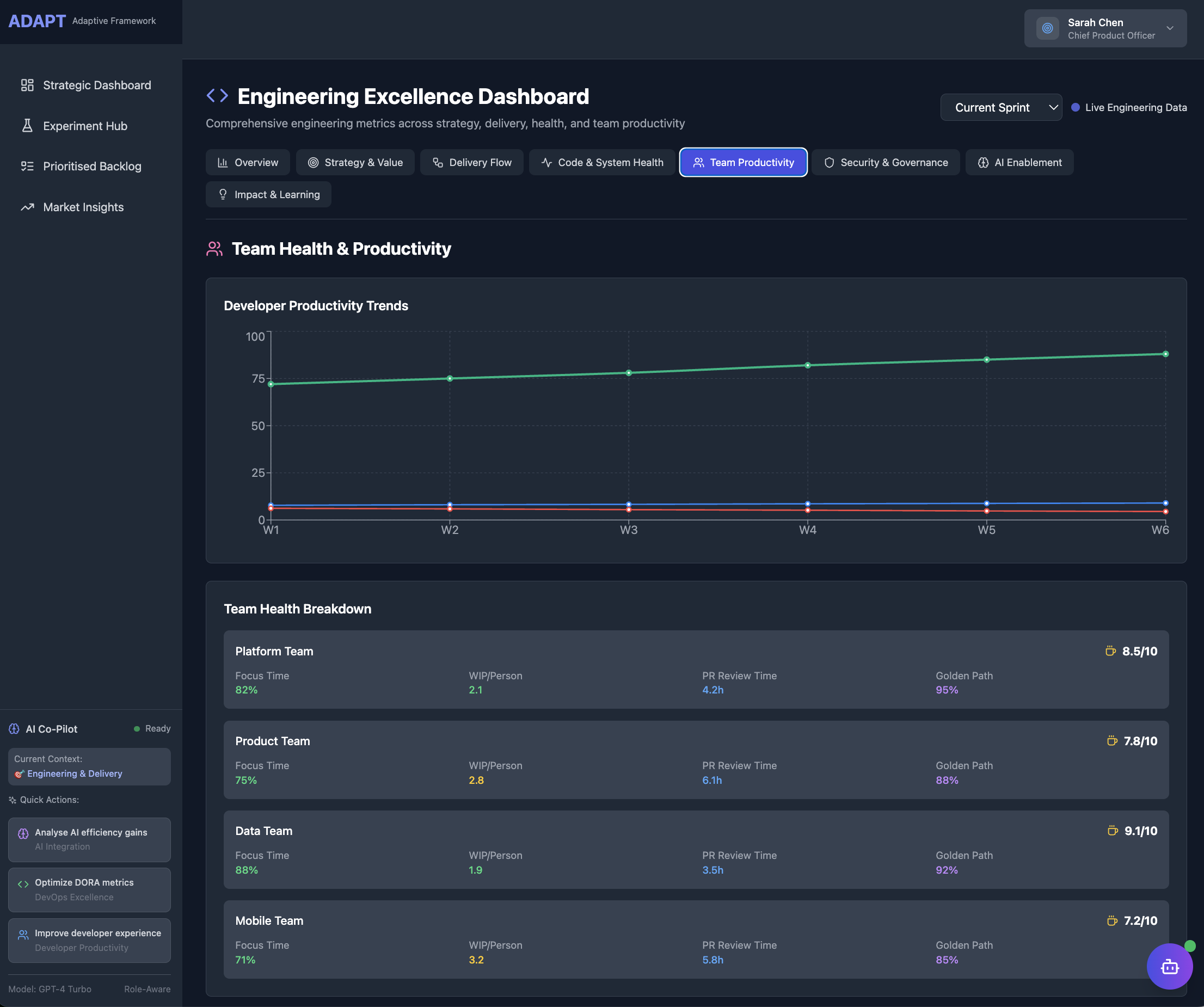Click the floating chatbot robot icon
This screenshot has height=1007, width=1204.
click(x=1169, y=967)
